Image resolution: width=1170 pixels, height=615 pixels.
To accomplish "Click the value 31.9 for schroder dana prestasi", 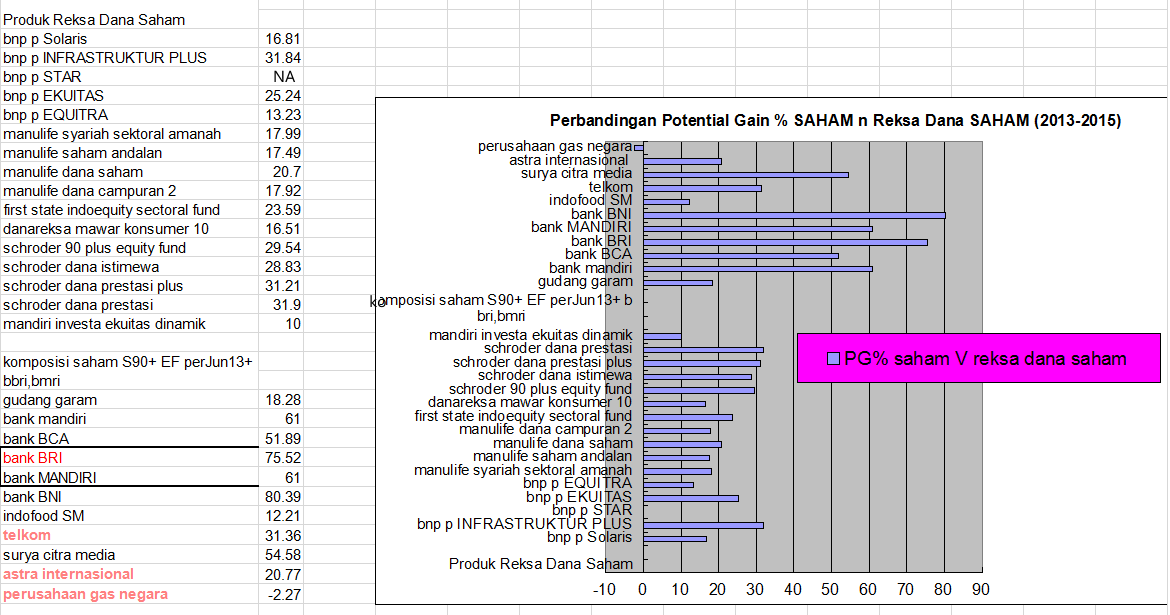I will point(281,305).
